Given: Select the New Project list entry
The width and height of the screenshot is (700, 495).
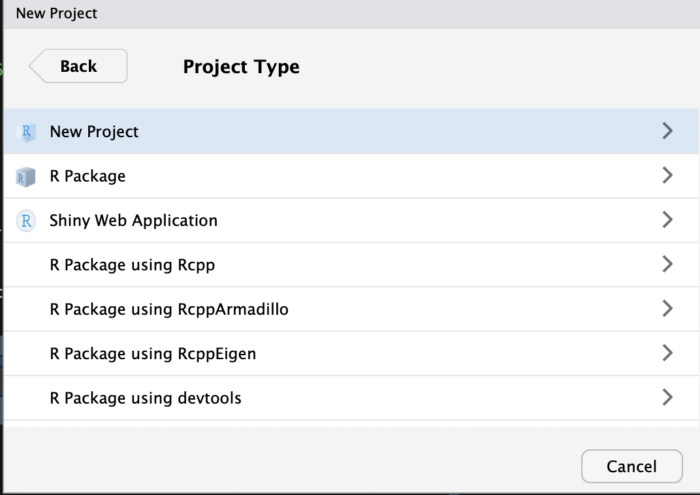Looking at the screenshot, I should [x=351, y=131].
